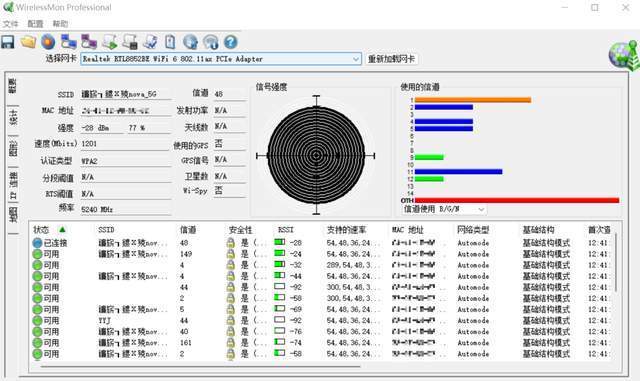Sort list by 网络类型 column header
Image resolution: width=640 pixels, height=381 pixels.
click(473, 230)
